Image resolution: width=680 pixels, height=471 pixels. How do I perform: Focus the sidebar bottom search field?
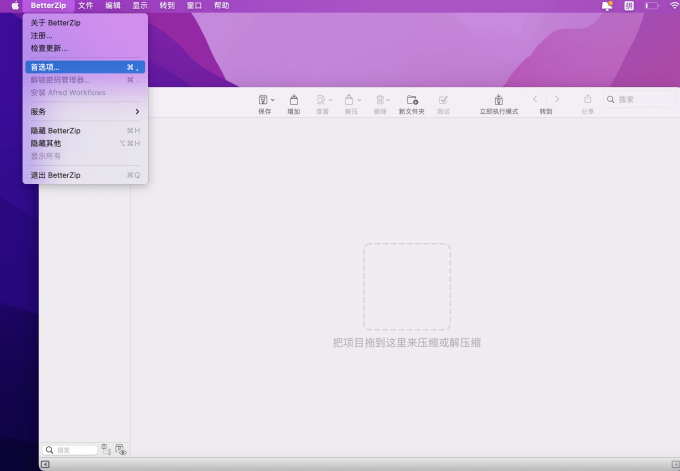pos(69,450)
